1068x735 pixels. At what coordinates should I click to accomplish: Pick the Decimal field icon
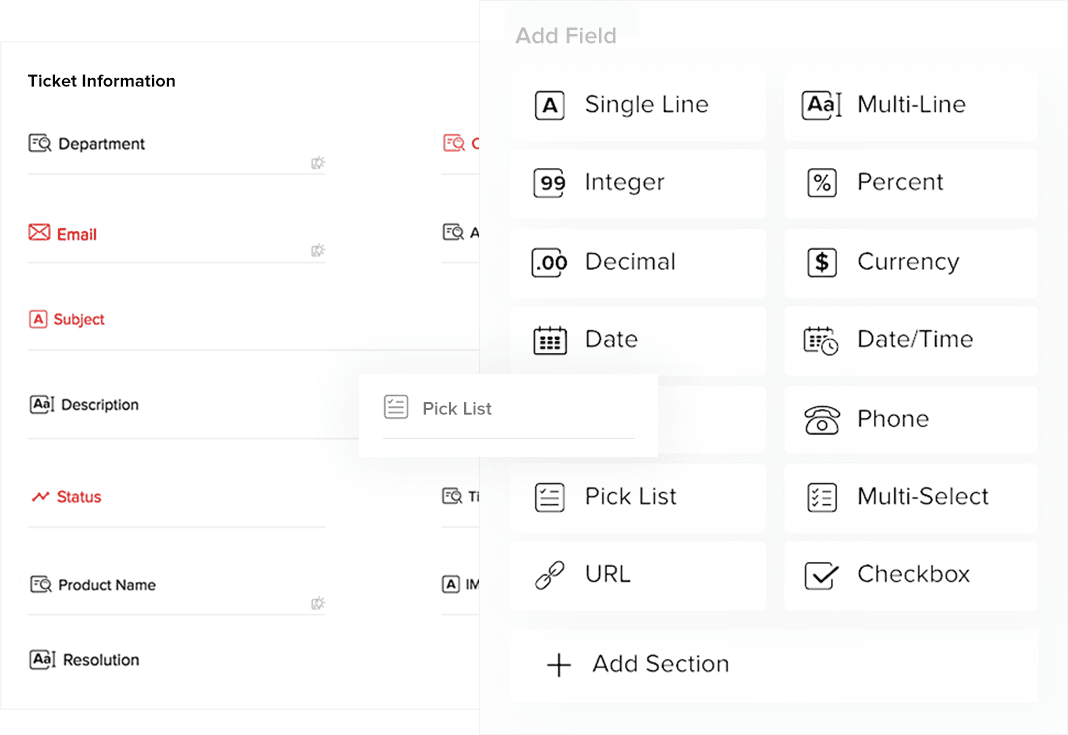pyautogui.click(x=549, y=261)
